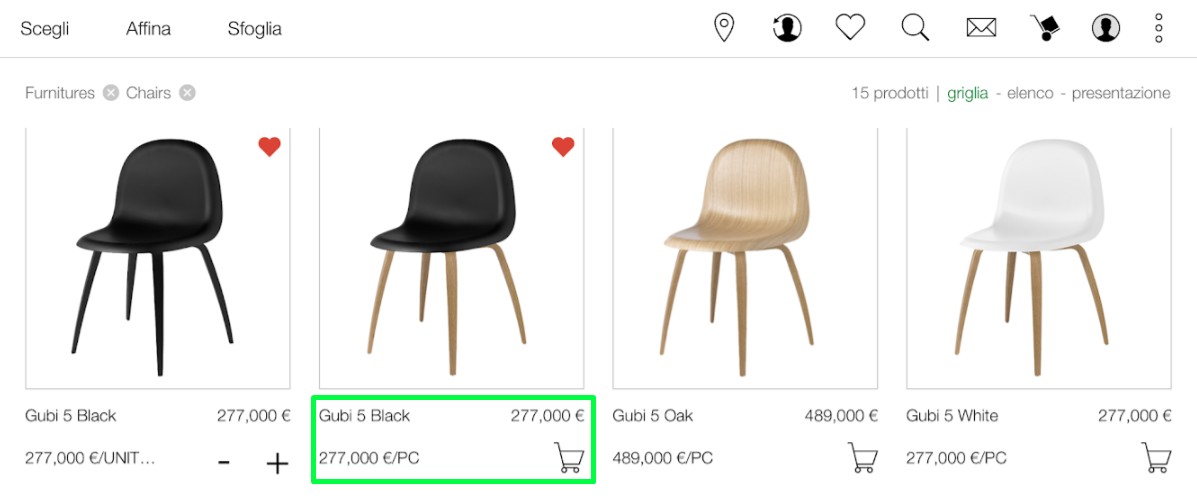The image size is (1197, 499).
Task: Switch to elenco list view
Action: click(x=1030, y=93)
